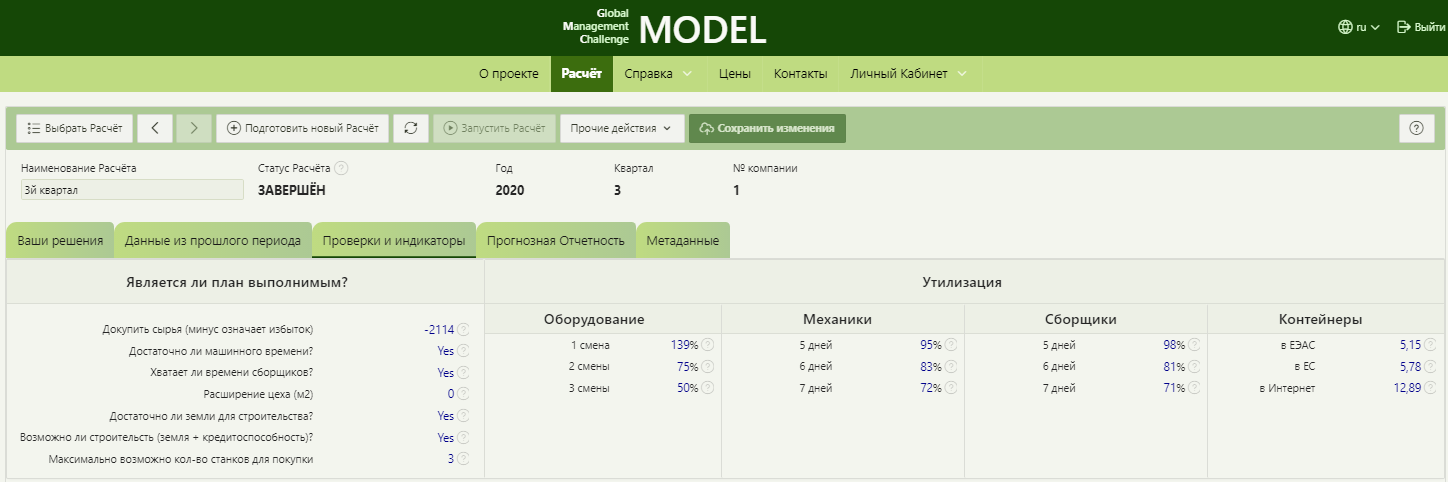Viewport: 1448px width, 482px height.
Task: Click the Утилизация section heading
Action: pyautogui.click(x=962, y=282)
